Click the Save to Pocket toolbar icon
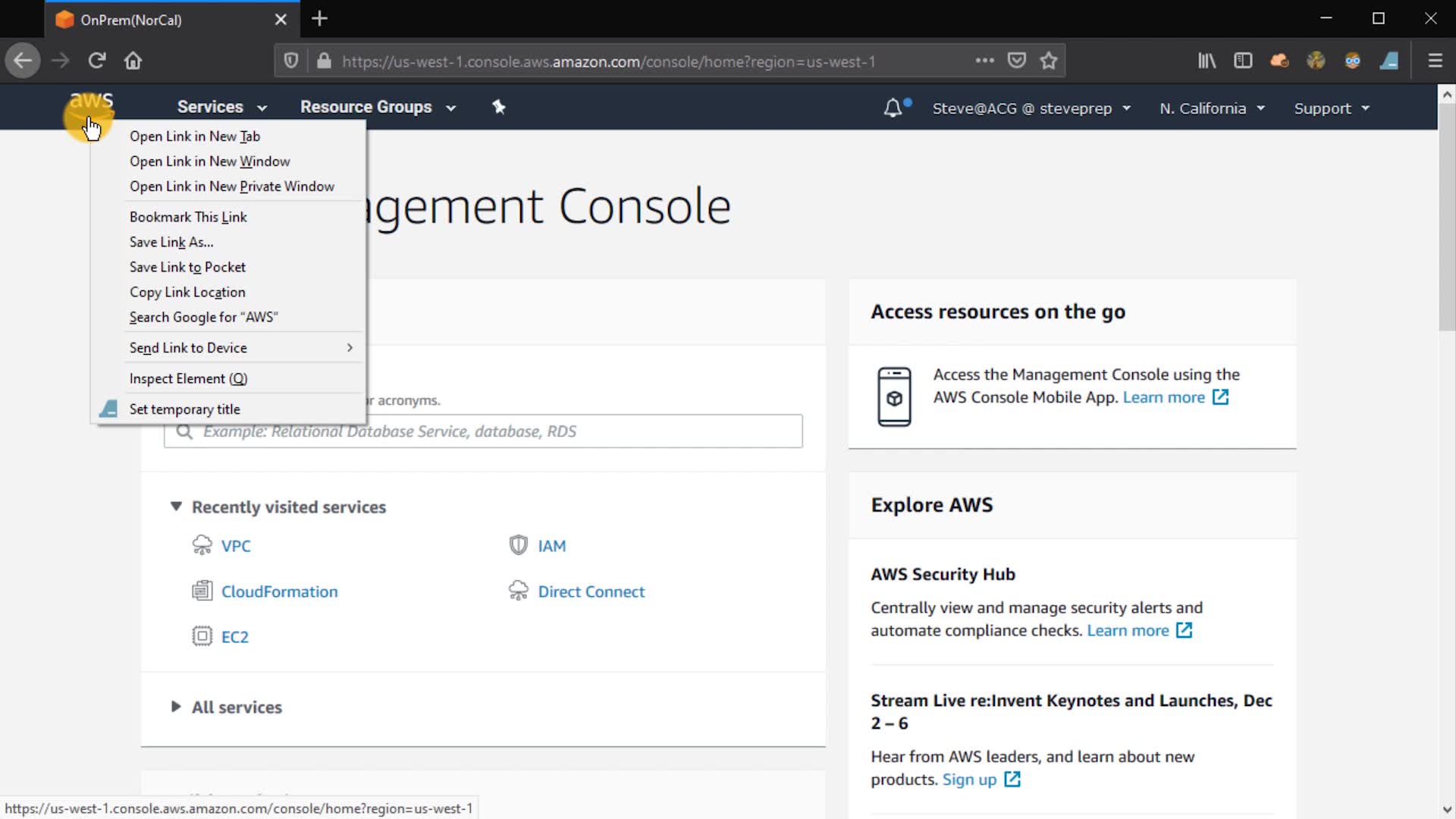This screenshot has width=1456, height=819. coord(1016,61)
